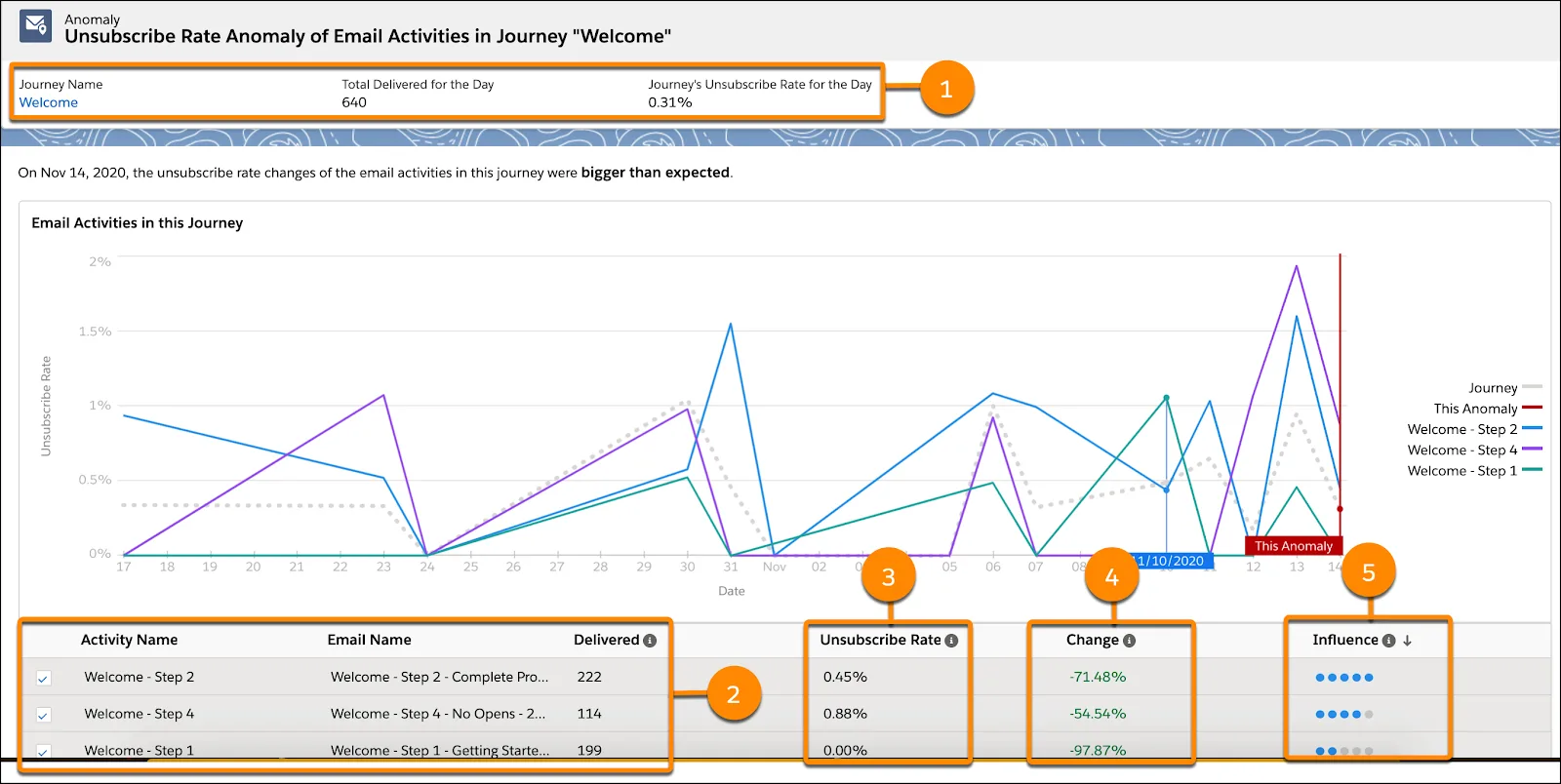Viewport: 1561px width, 784px height.
Task: Open the Welcome journey link
Action: click(49, 102)
